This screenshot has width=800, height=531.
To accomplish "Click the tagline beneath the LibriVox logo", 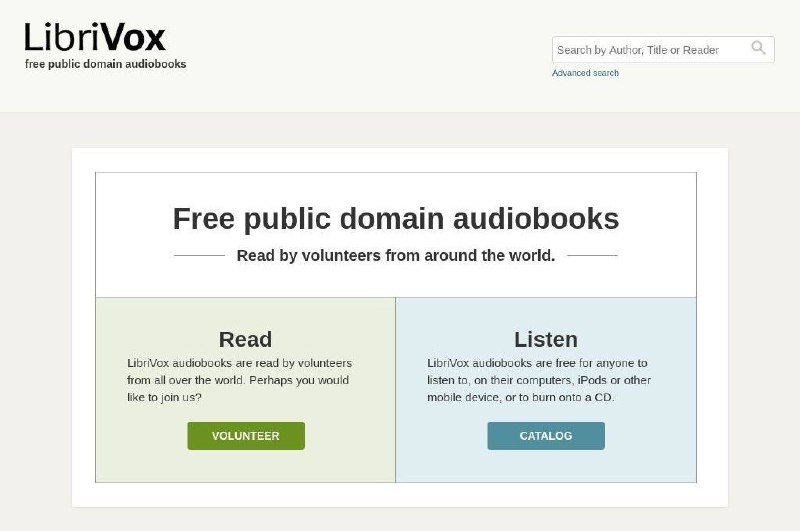I will pyautogui.click(x=106, y=64).
